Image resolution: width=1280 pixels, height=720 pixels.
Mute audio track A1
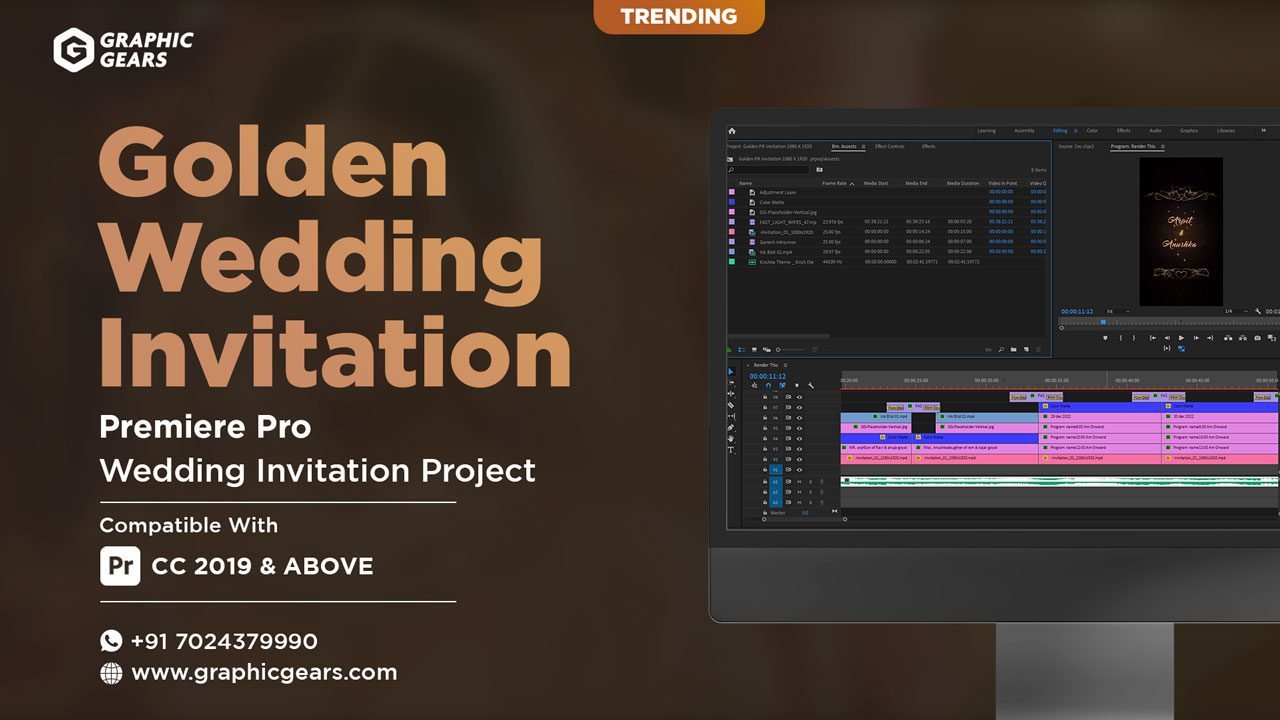click(x=799, y=481)
